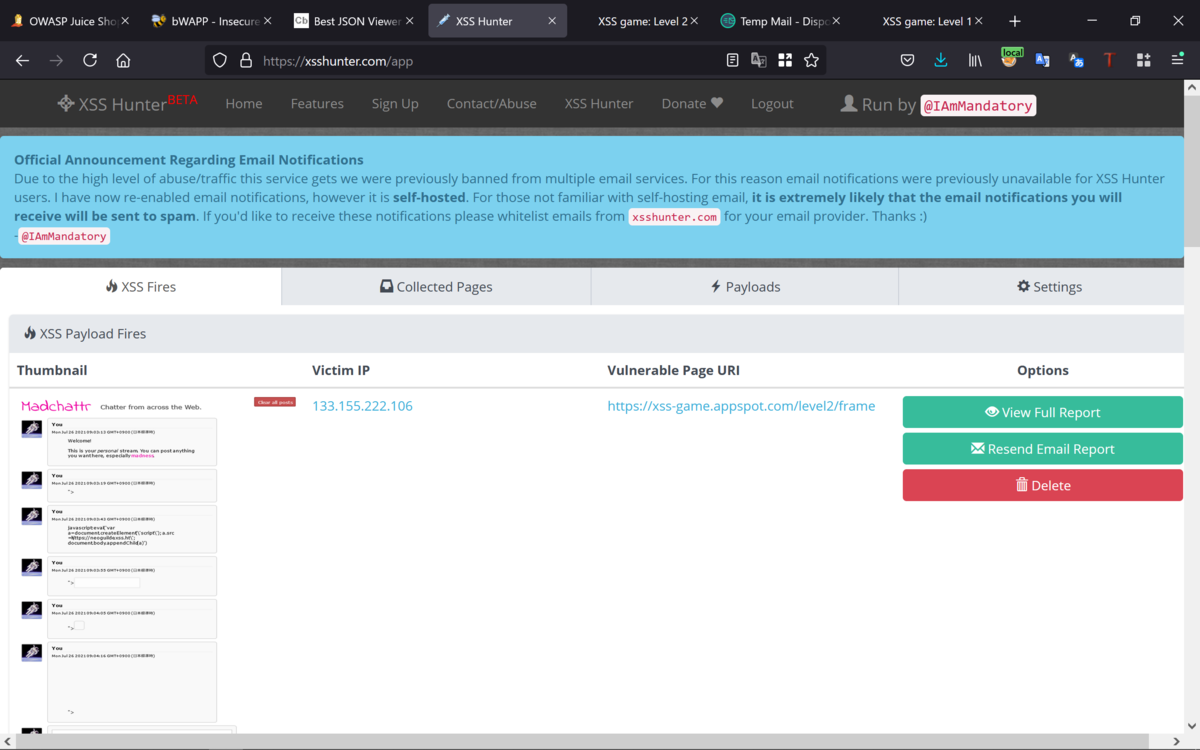Image resolution: width=1200 pixels, height=750 pixels.
Task: Save page to Pocket
Action: pos(907,60)
